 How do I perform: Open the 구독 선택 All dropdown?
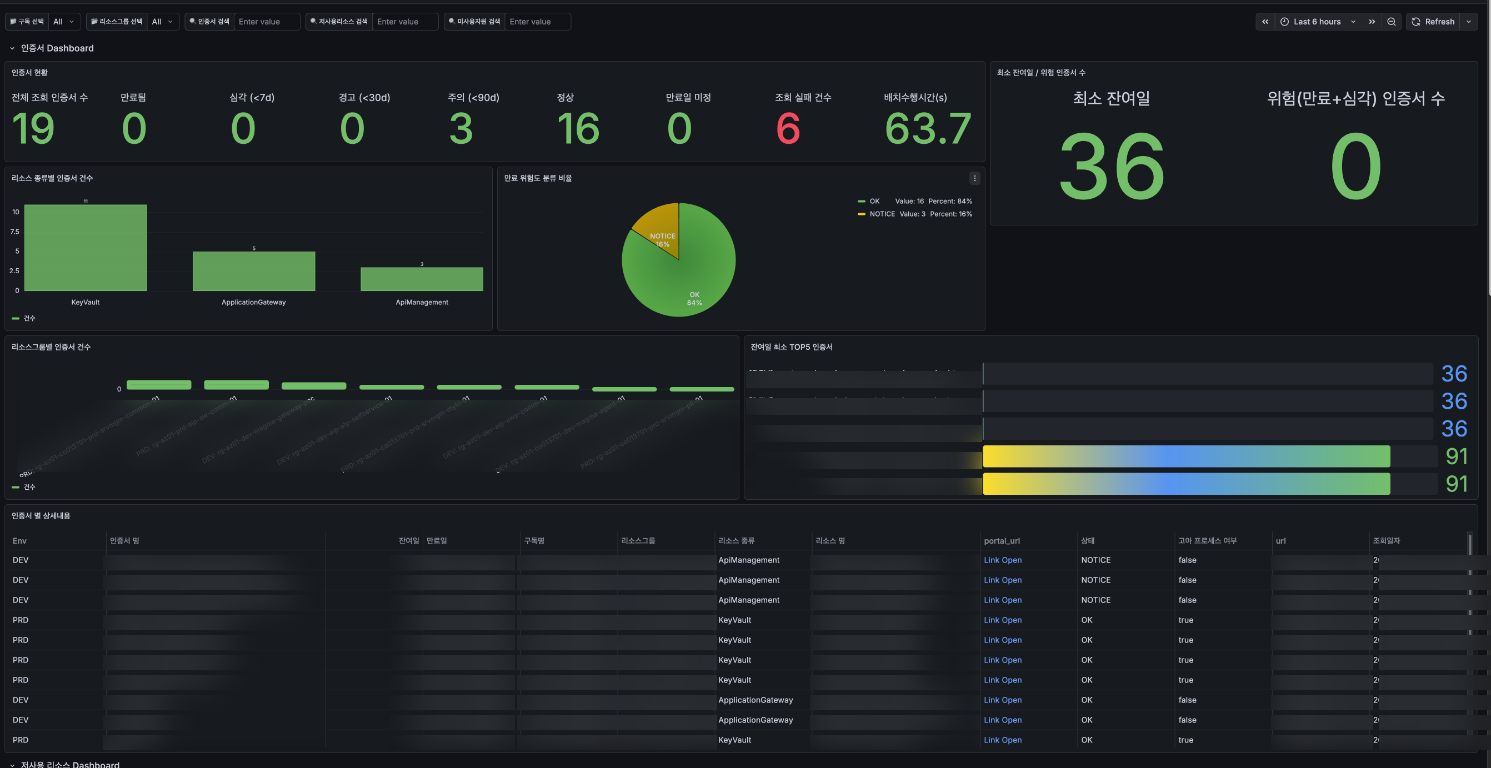(64, 21)
